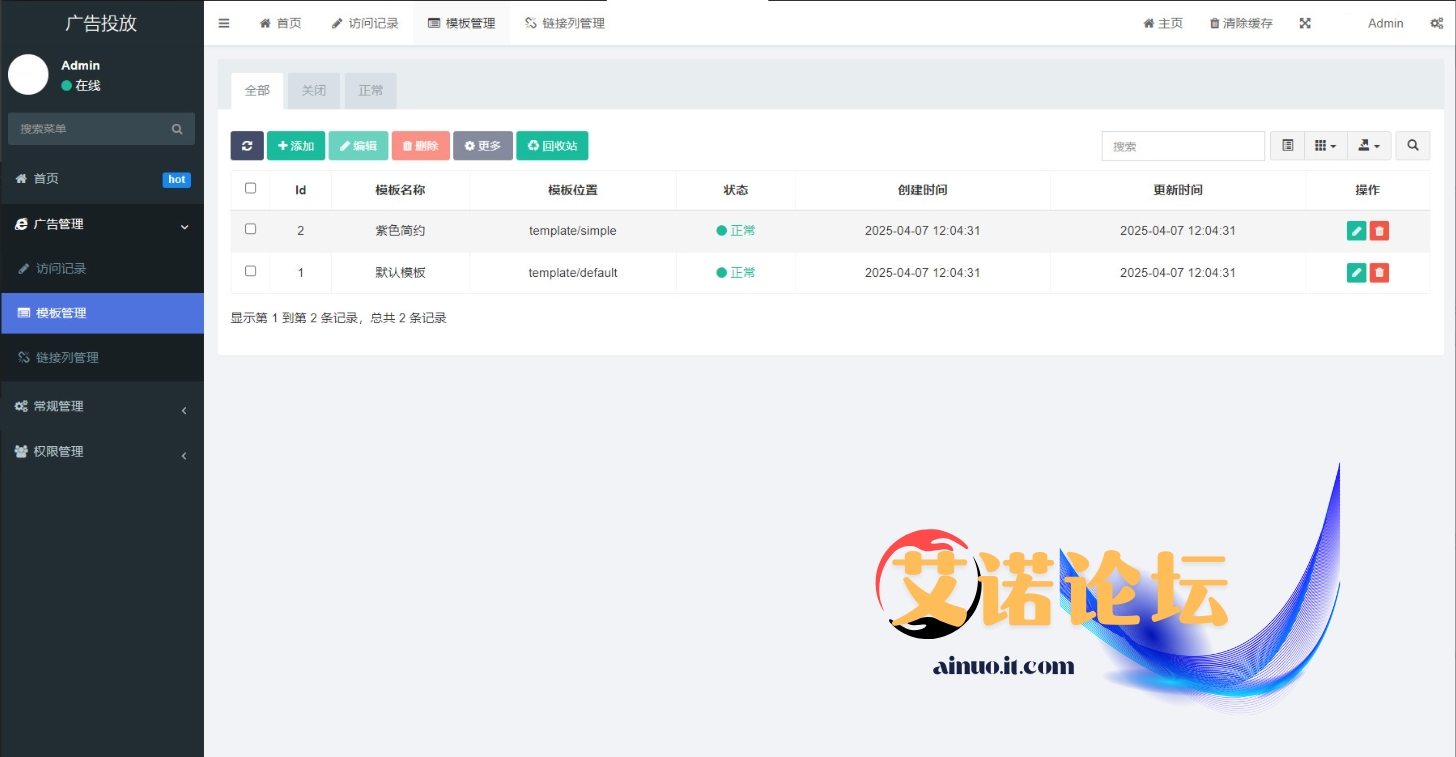
Task: Click the fullscreen toggle icon in header
Action: [1305, 23]
